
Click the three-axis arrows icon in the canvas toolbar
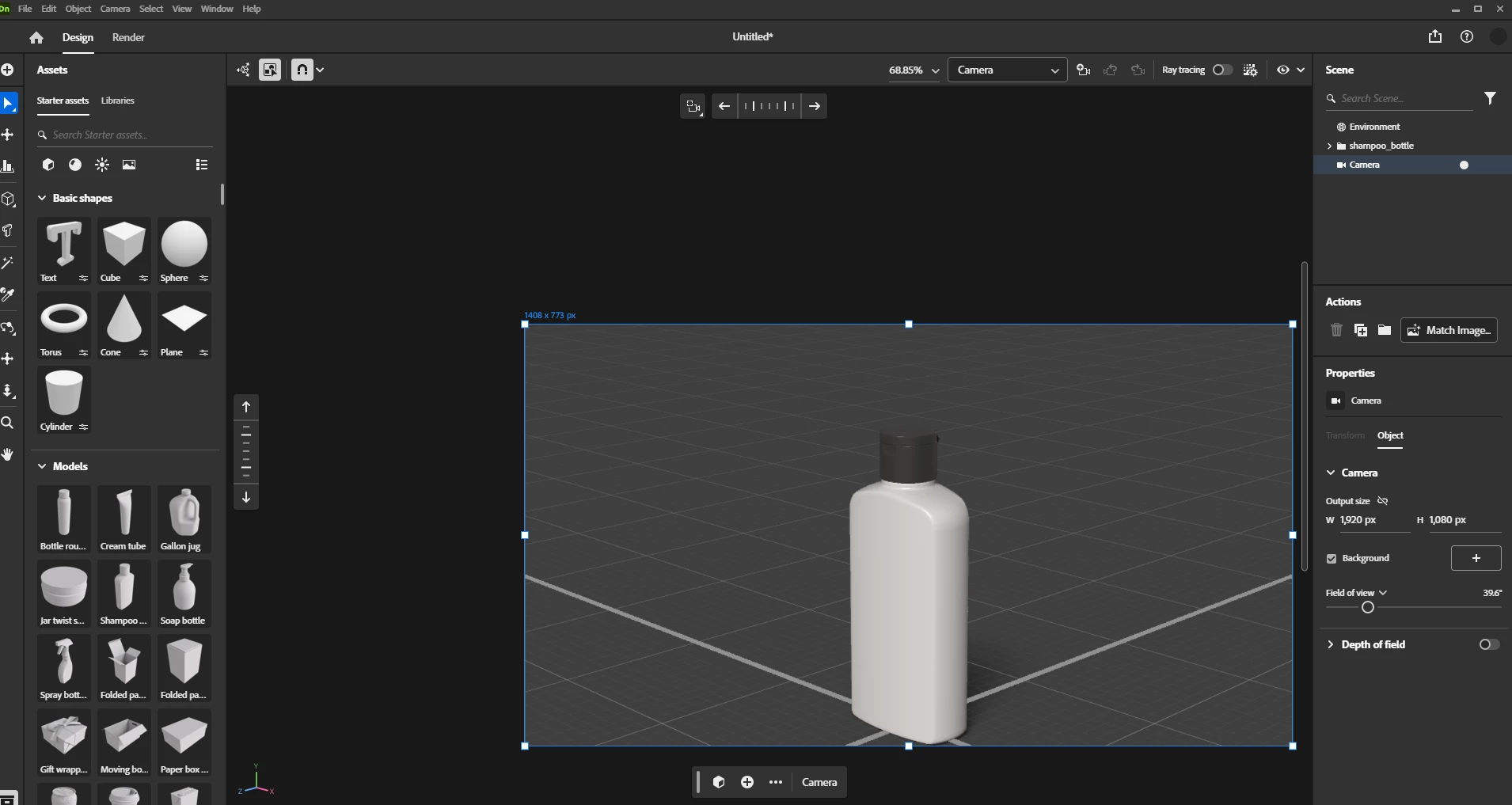243,70
